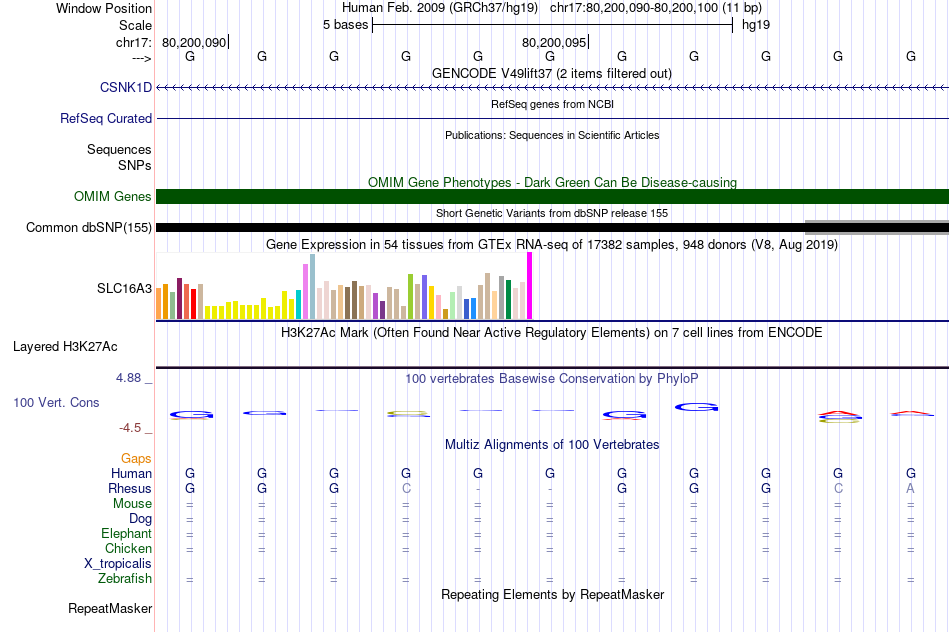Click the Sequences label on the left
The image size is (950, 632).
pos(119,149)
